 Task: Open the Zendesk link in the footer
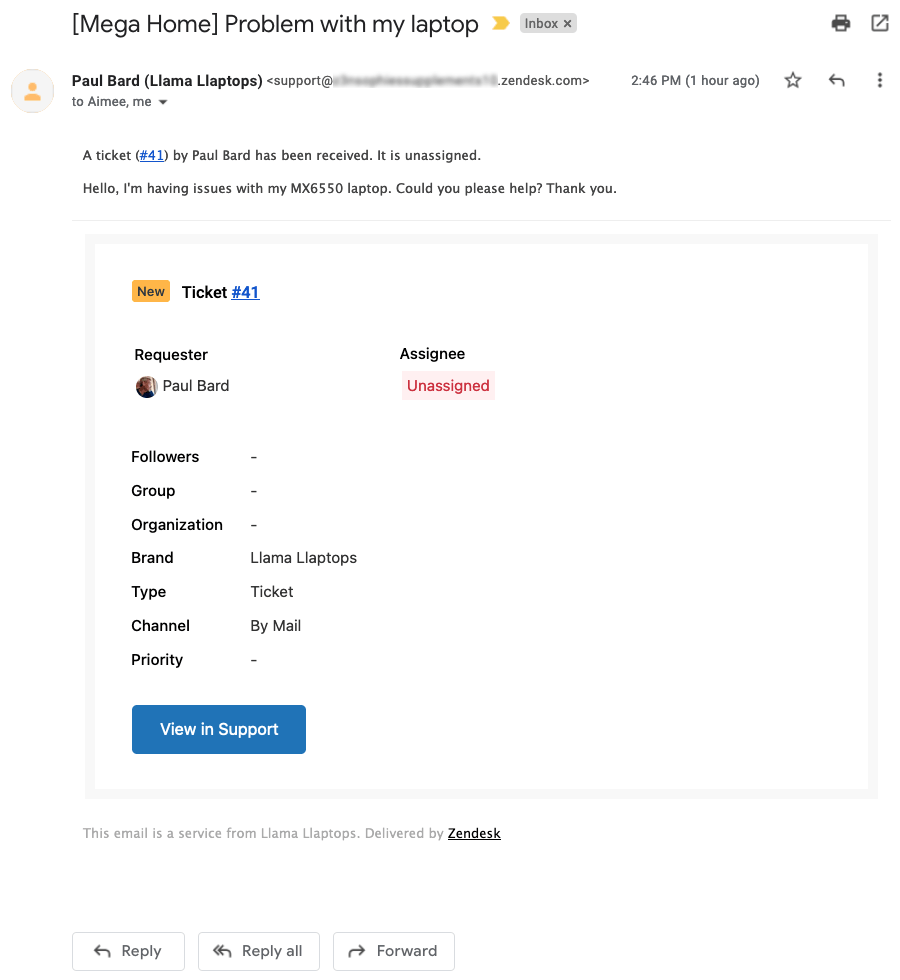pos(473,833)
